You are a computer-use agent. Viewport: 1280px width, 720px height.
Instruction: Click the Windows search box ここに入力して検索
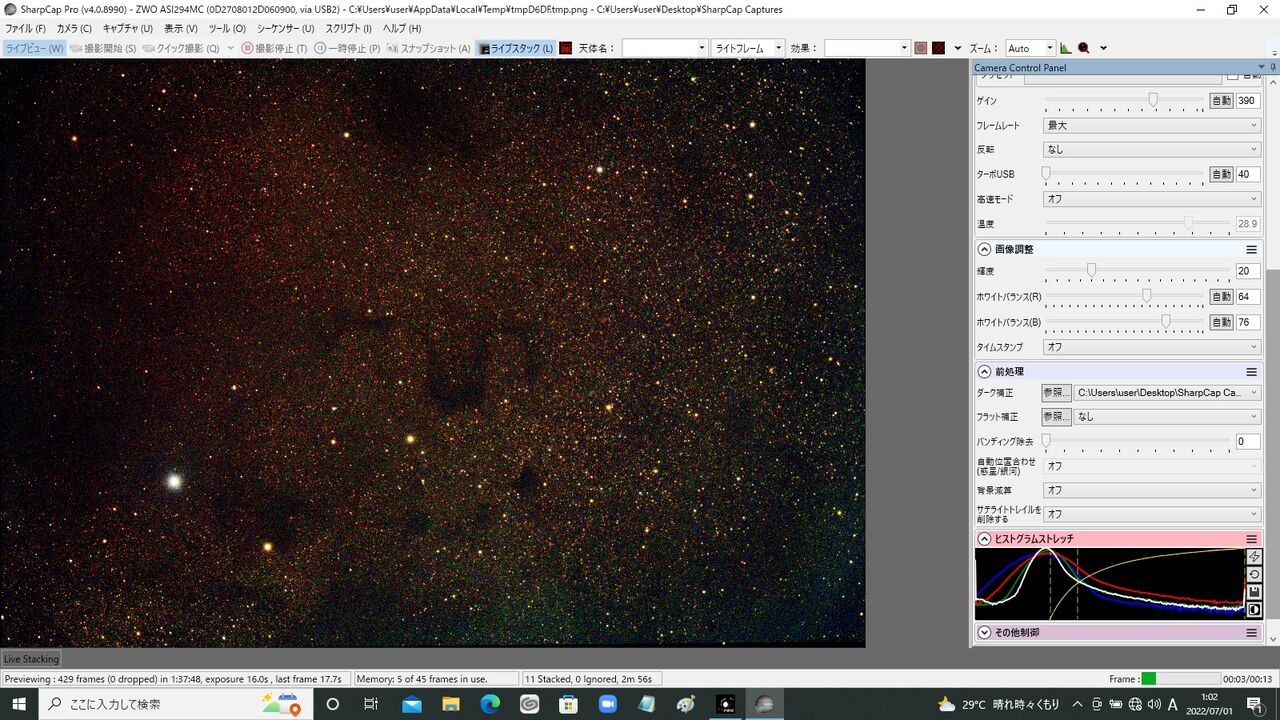175,704
